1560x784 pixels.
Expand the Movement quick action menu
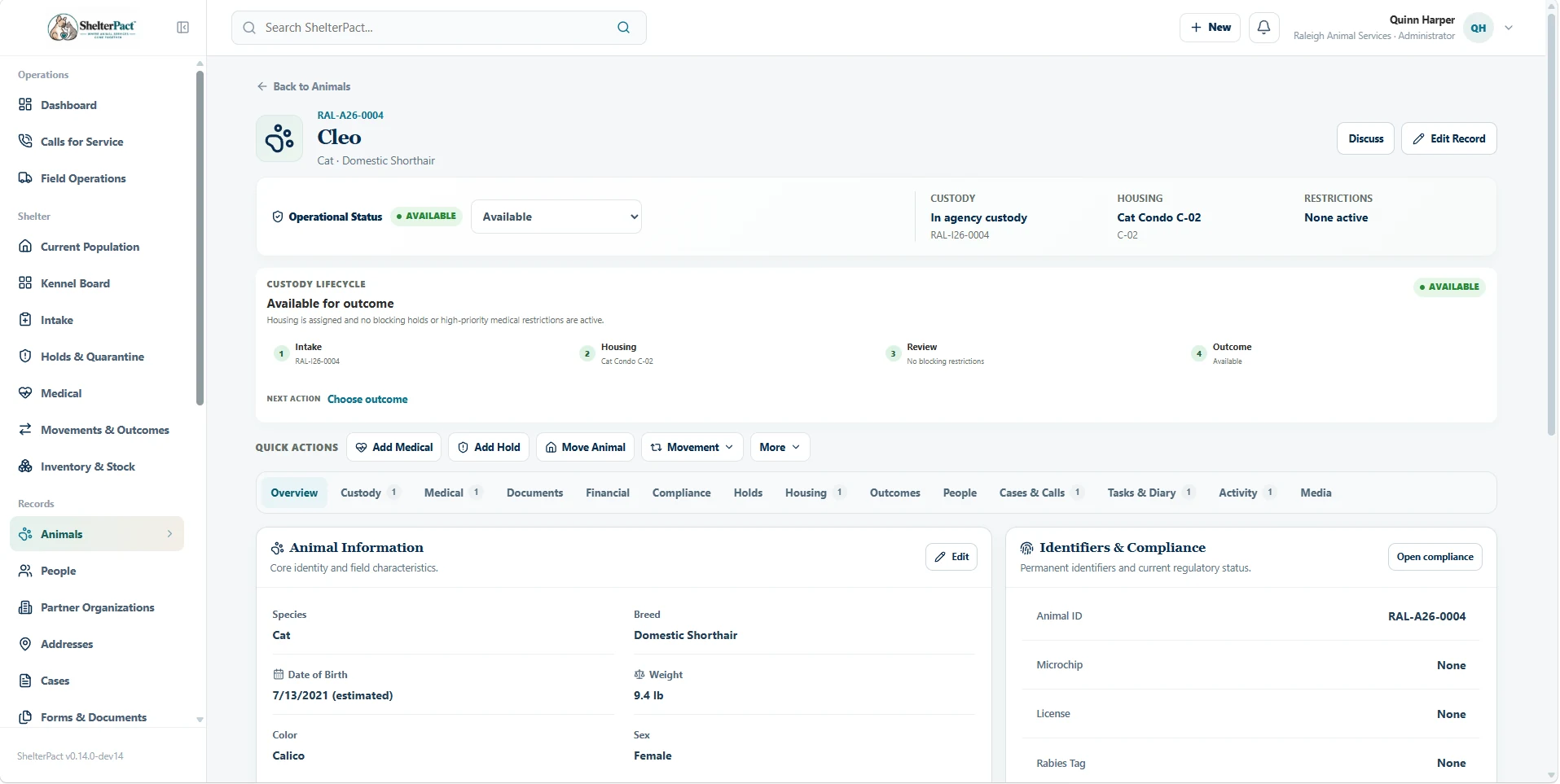click(692, 447)
